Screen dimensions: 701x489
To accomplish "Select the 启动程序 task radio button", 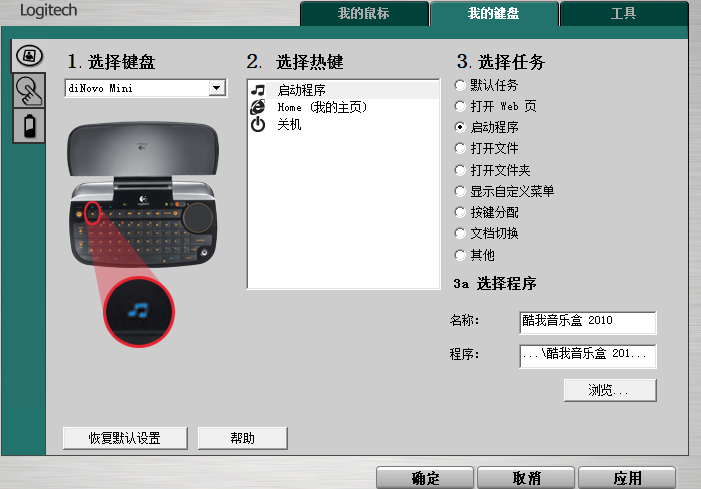I will coord(460,127).
